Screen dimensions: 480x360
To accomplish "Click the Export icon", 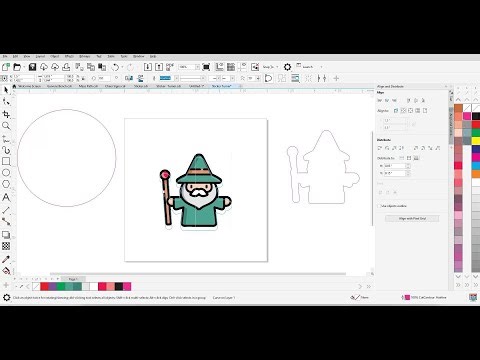I will 159,67.
